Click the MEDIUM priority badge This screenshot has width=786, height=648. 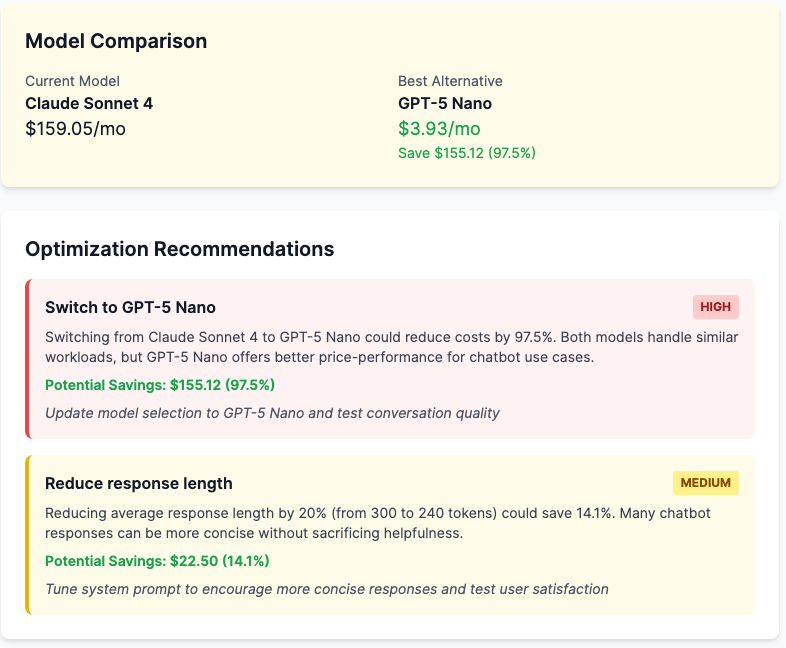(x=705, y=483)
